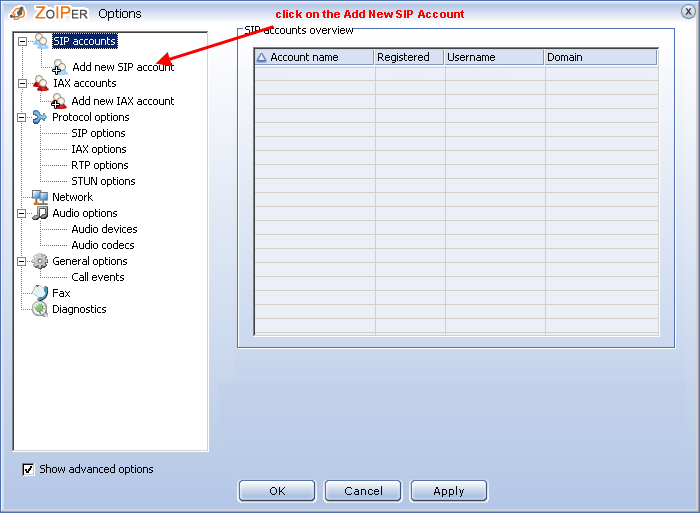
Task: Open Add new SIP account entry
Action: click(x=123, y=67)
